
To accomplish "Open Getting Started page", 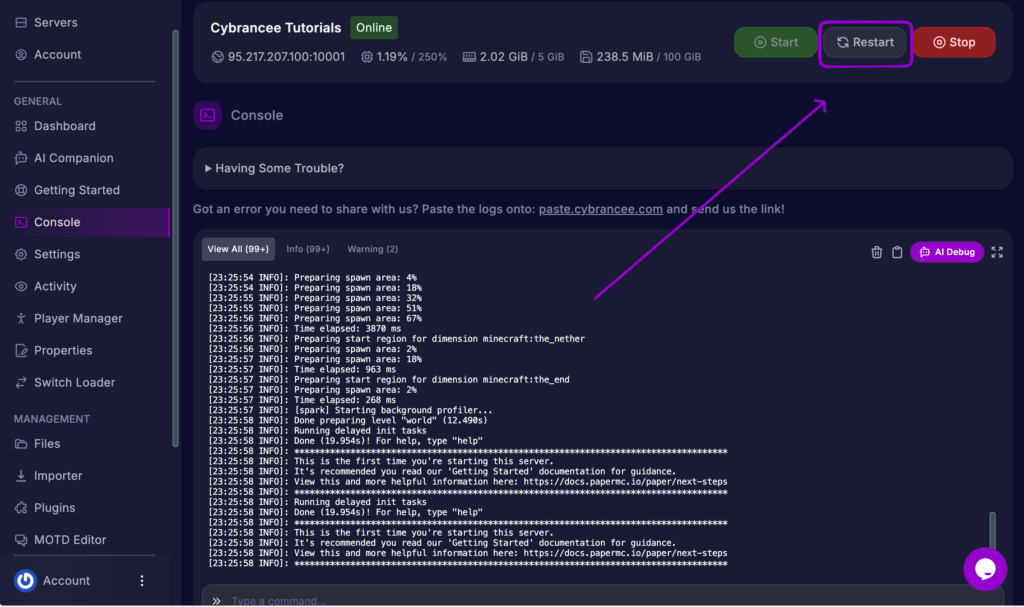I will coord(76,189).
